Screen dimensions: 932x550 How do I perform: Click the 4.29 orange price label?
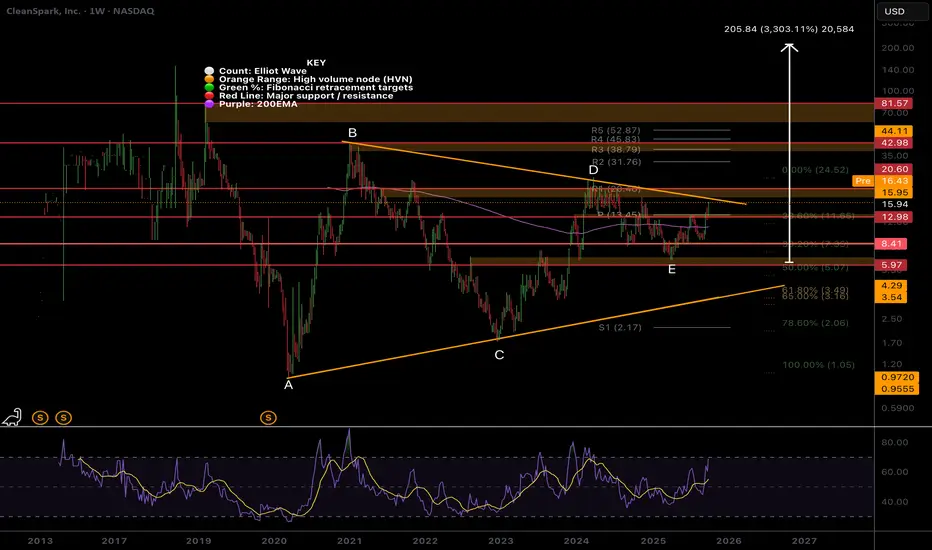(891, 286)
